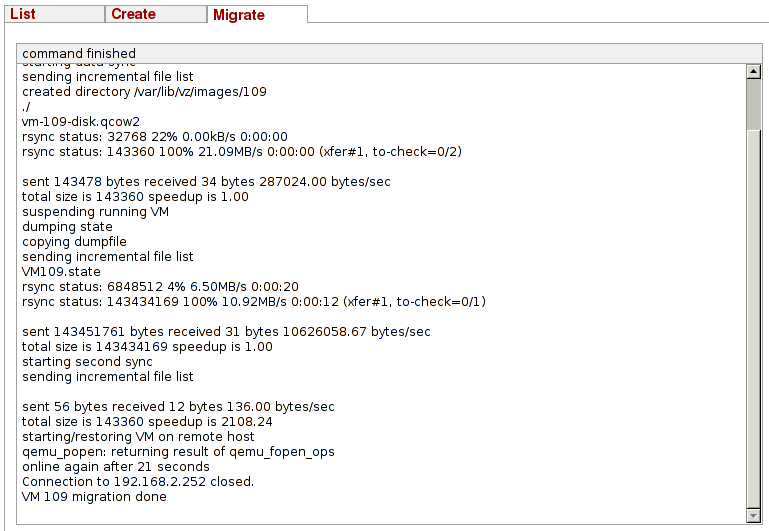Click 'total size is 143434169 speedup is 1.00'

[147, 347]
